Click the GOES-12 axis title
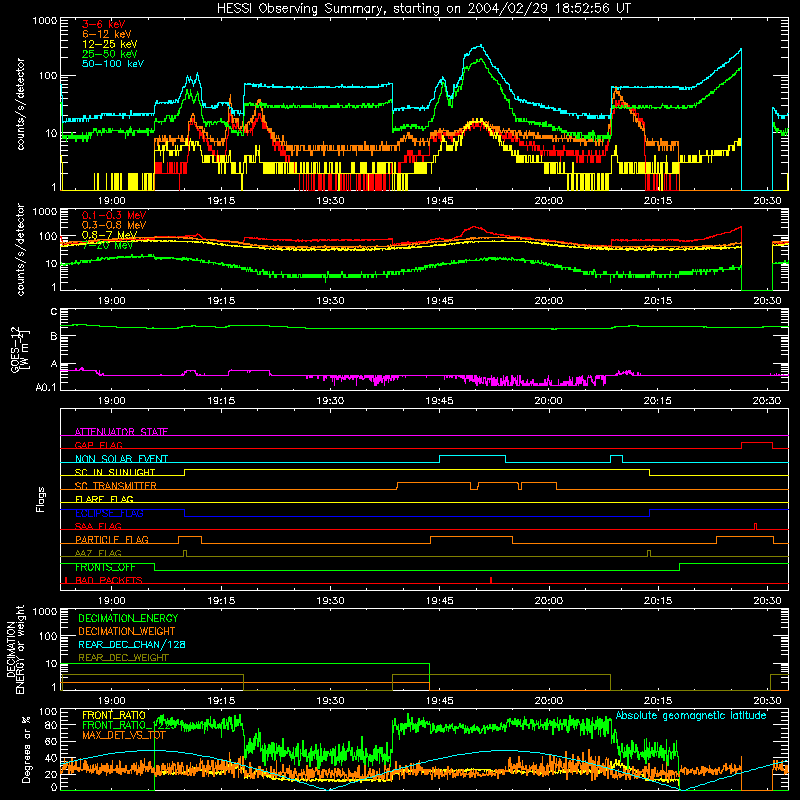Viewport: 800px width, 800px height. [19, 349]
